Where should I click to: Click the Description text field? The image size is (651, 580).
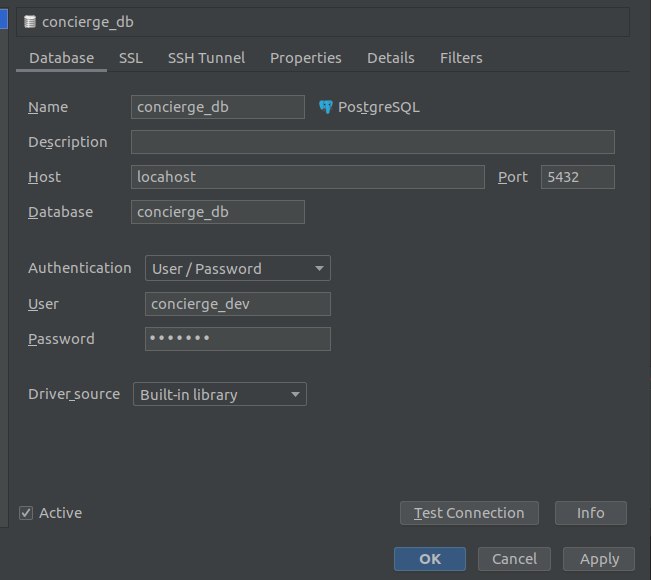[372, 142]
